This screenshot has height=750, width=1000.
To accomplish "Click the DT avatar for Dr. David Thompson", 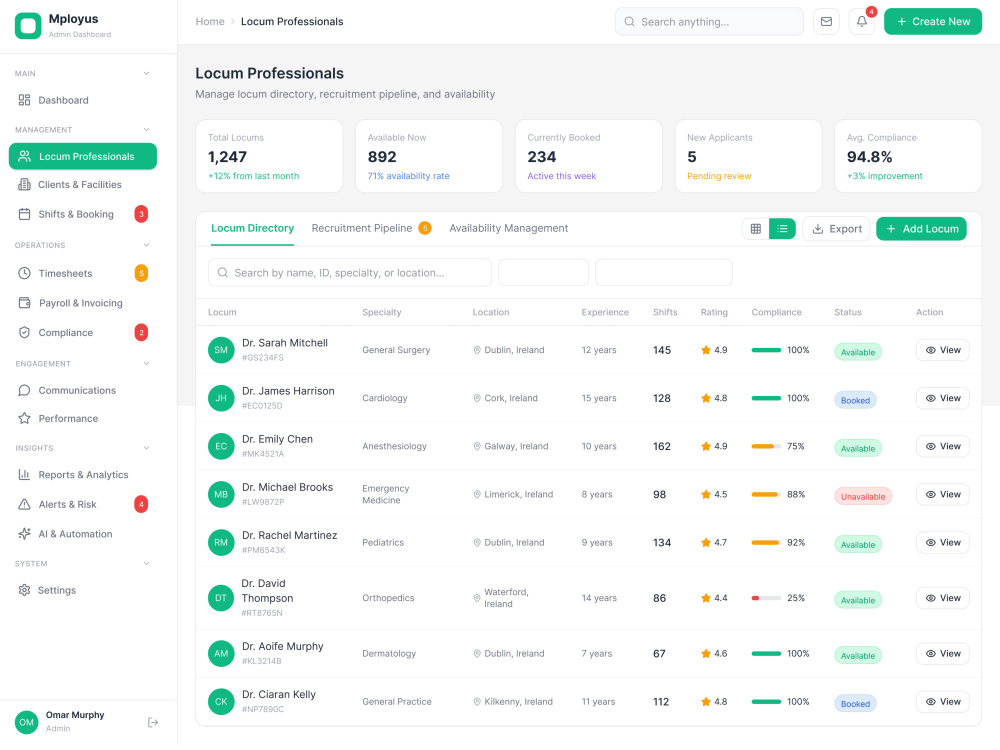I will [x=221, y=598].
